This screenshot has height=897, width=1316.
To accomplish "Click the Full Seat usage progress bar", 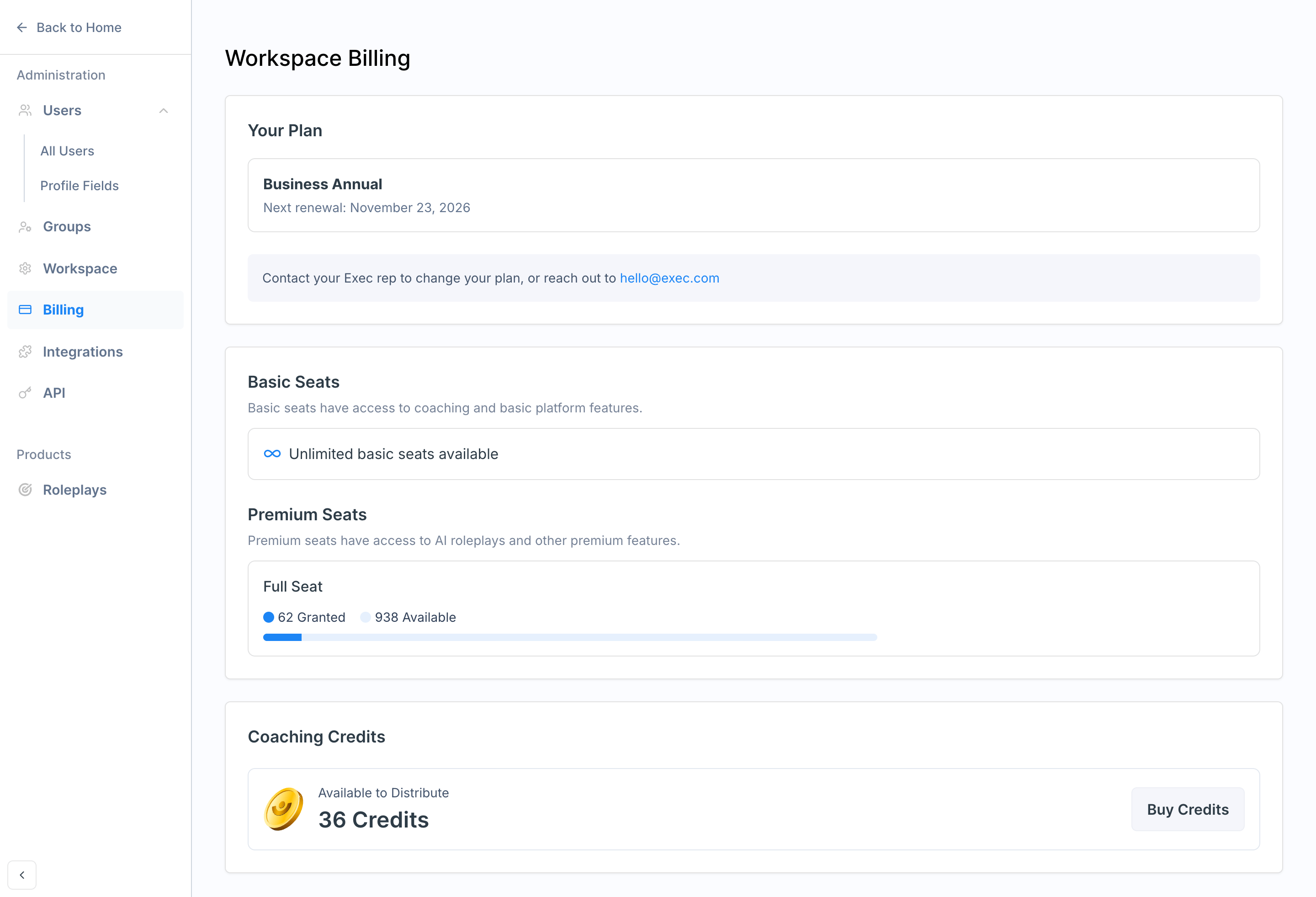I will [x=570, y=637].
